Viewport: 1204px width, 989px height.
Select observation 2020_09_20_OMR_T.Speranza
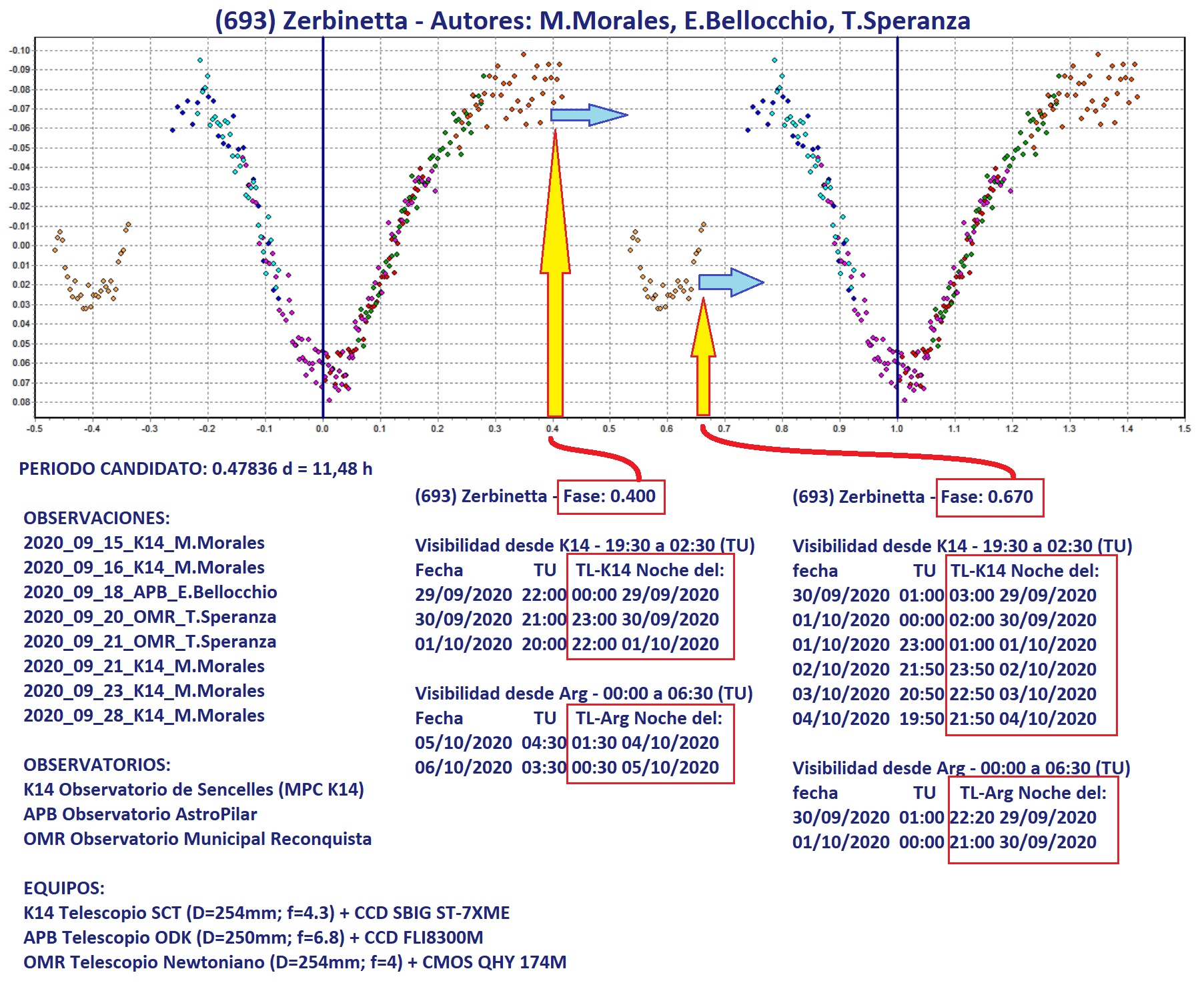[x=149, y=617]
